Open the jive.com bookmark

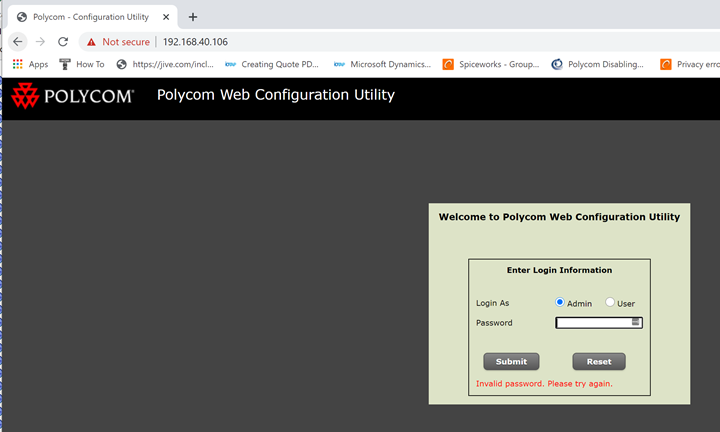[165, 64]
